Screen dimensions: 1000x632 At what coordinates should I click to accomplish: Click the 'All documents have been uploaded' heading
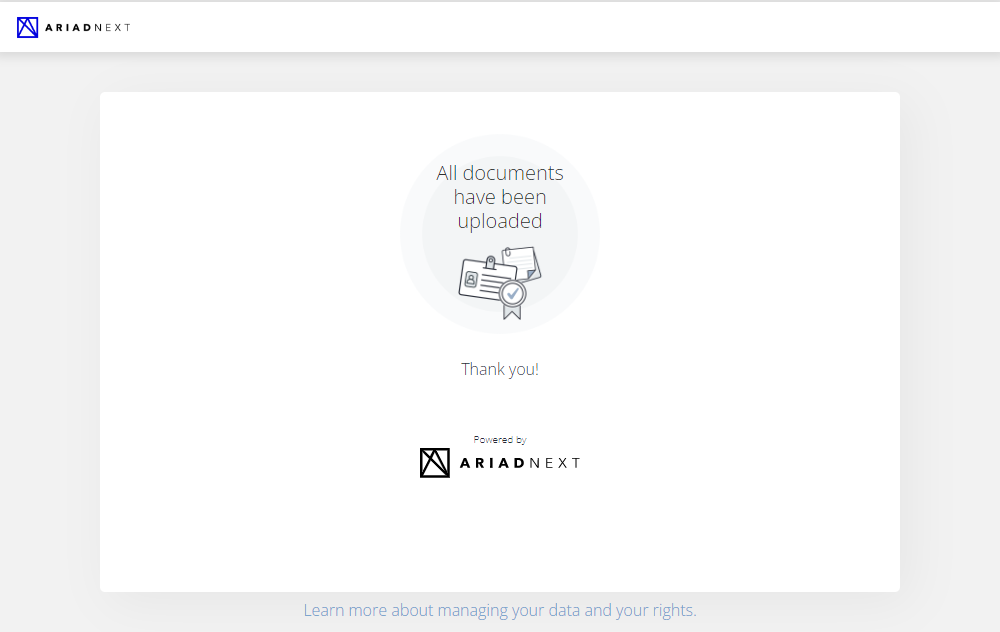[500, 197]
